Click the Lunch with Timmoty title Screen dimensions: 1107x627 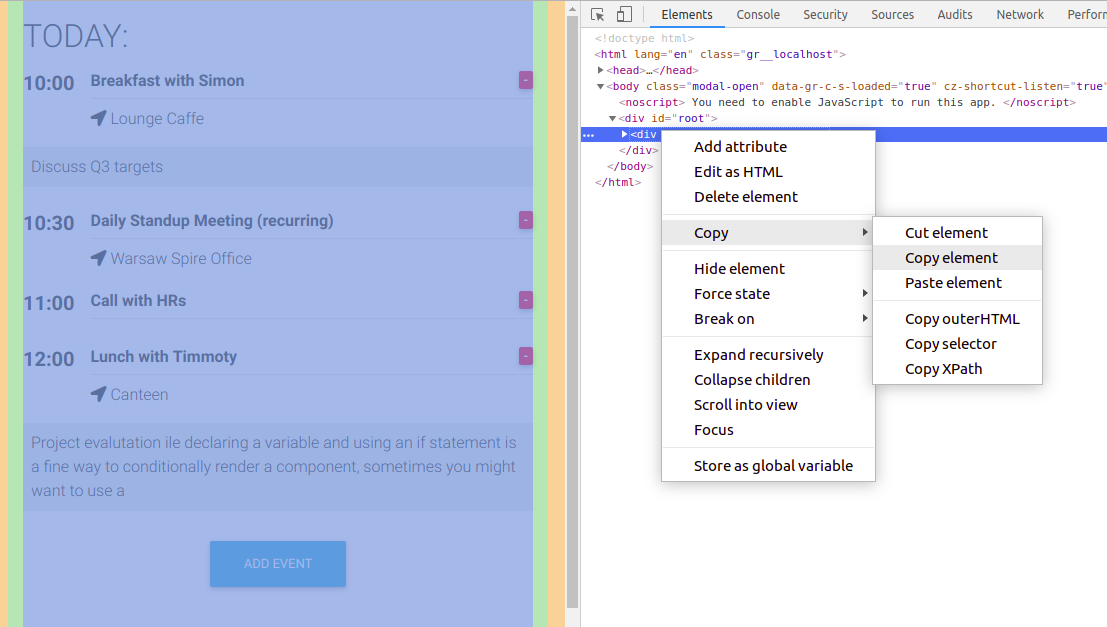pyautogui.click(x=164, y=357)
